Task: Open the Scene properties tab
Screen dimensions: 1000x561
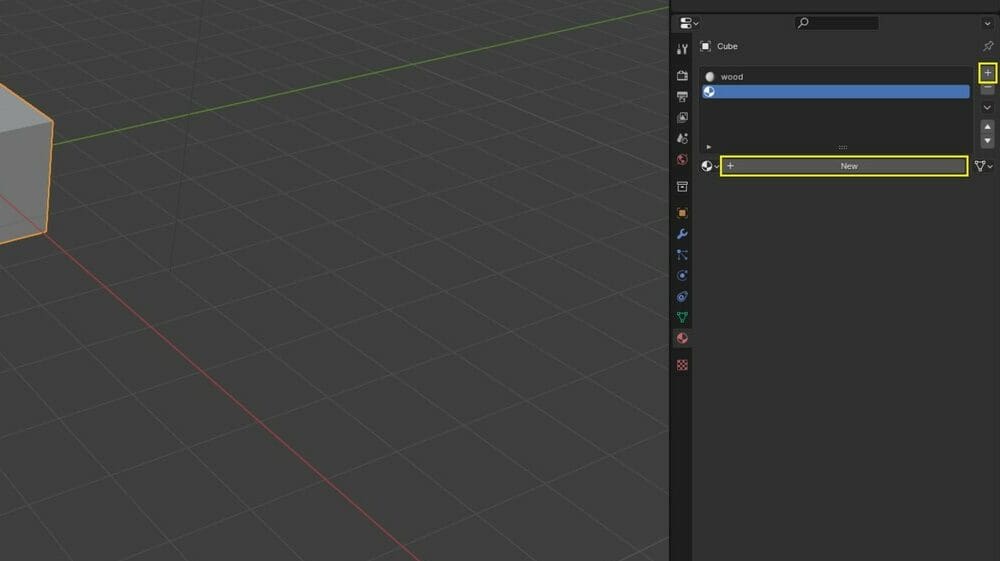Action: (682, 138)
